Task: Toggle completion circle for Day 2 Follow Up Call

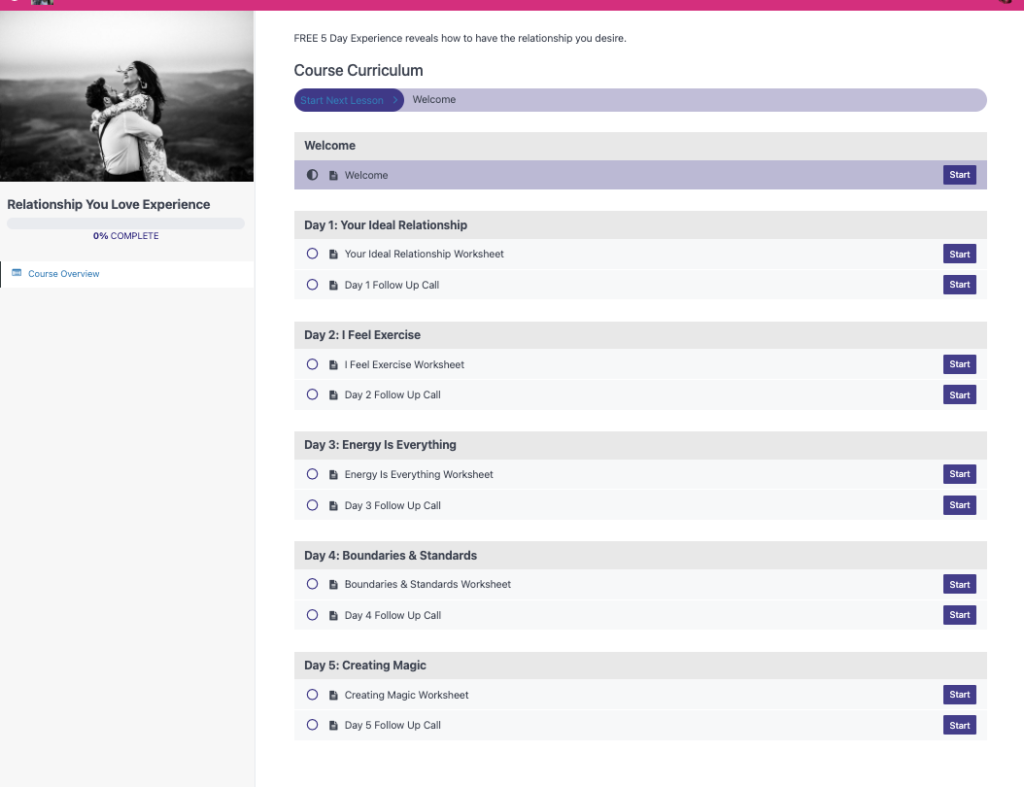Action: click(312, 394)
